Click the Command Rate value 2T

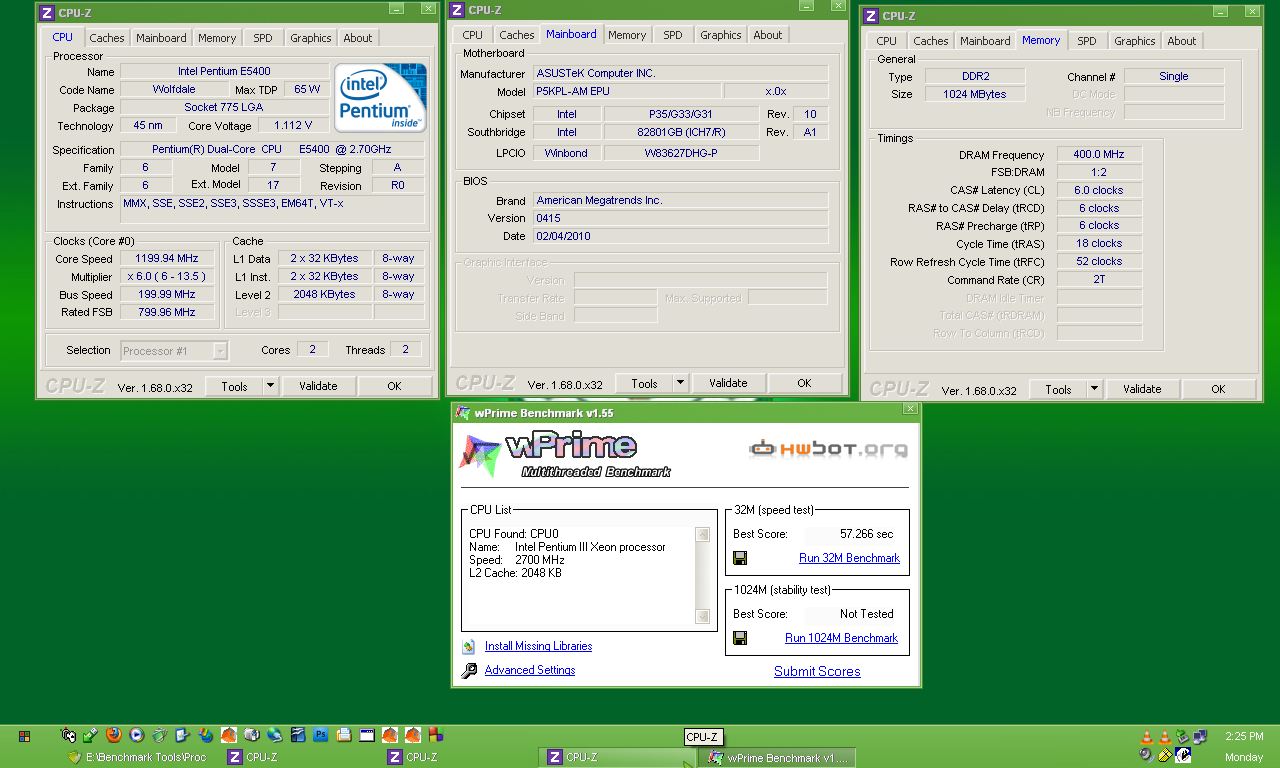click(x=1099, y=280)
